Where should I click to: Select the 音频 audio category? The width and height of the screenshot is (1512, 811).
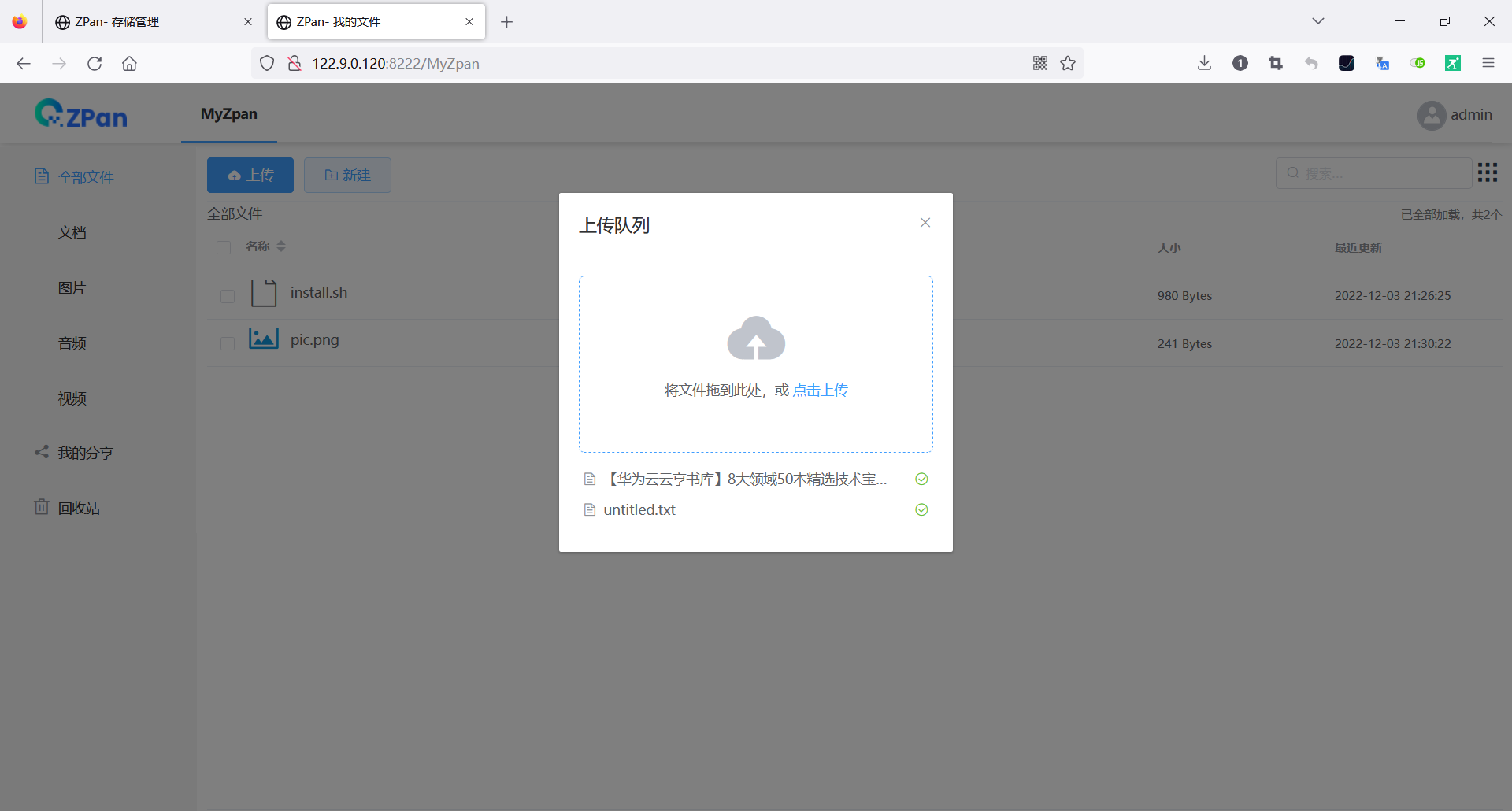(72, 343)
